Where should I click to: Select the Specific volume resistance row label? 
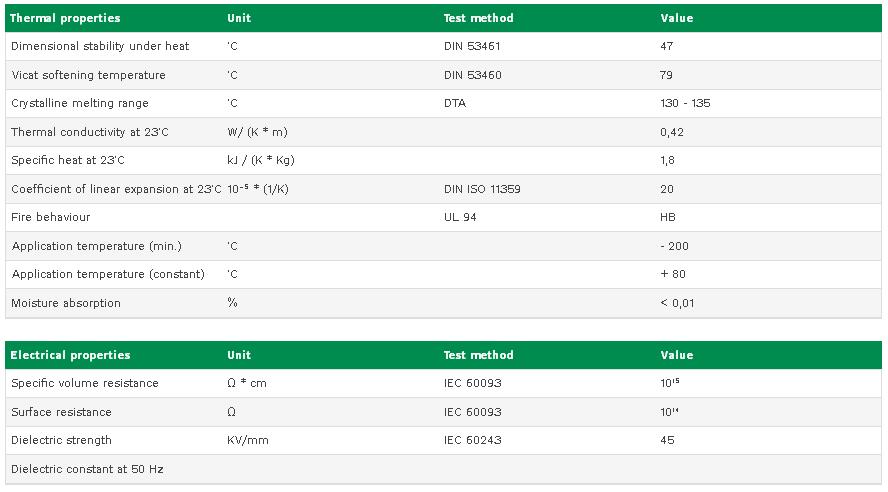[85, 383]
